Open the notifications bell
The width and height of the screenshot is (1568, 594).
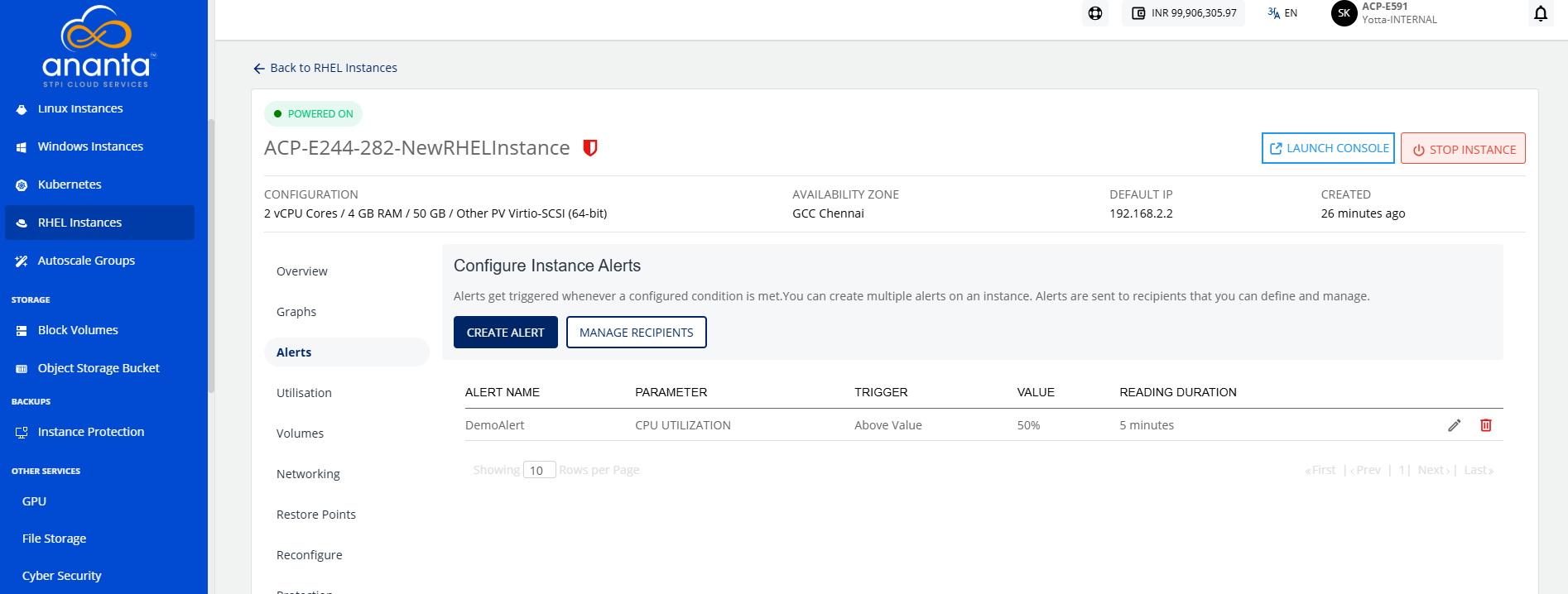(1541, 13)
